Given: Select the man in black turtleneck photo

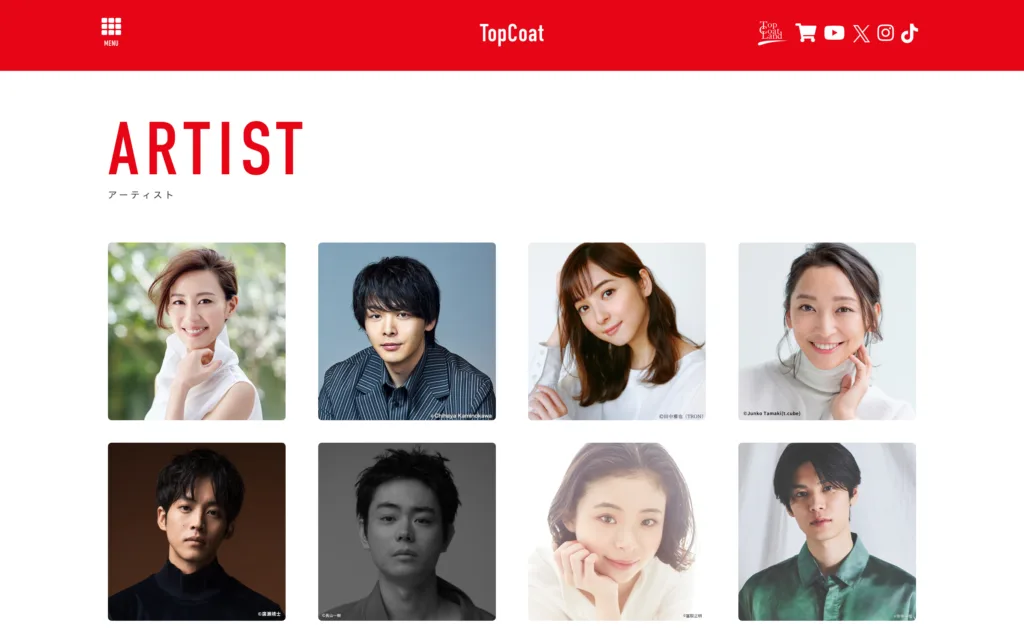Looking at the screenshot, I should [x=197, y=531].
